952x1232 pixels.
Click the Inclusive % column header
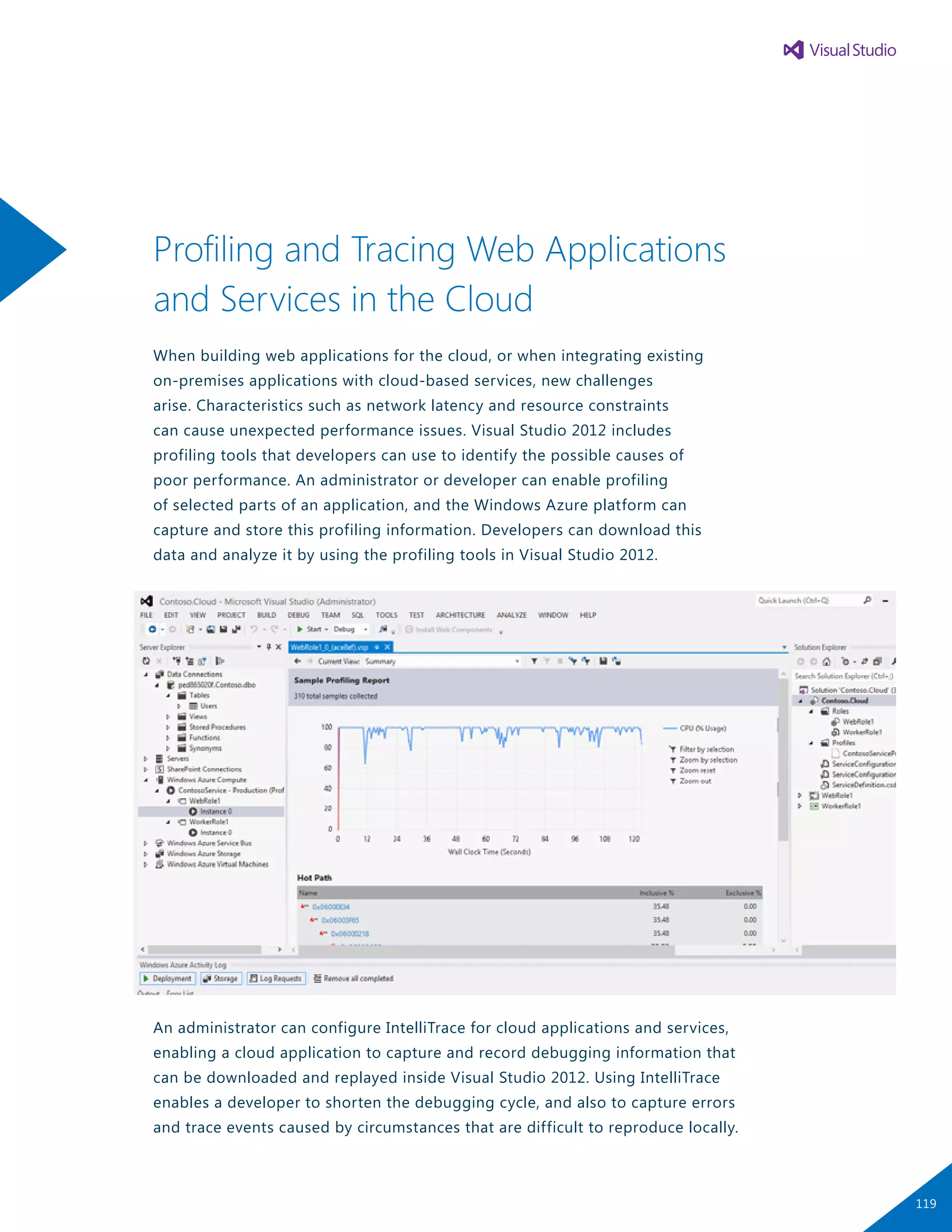(x=656, y=893)
